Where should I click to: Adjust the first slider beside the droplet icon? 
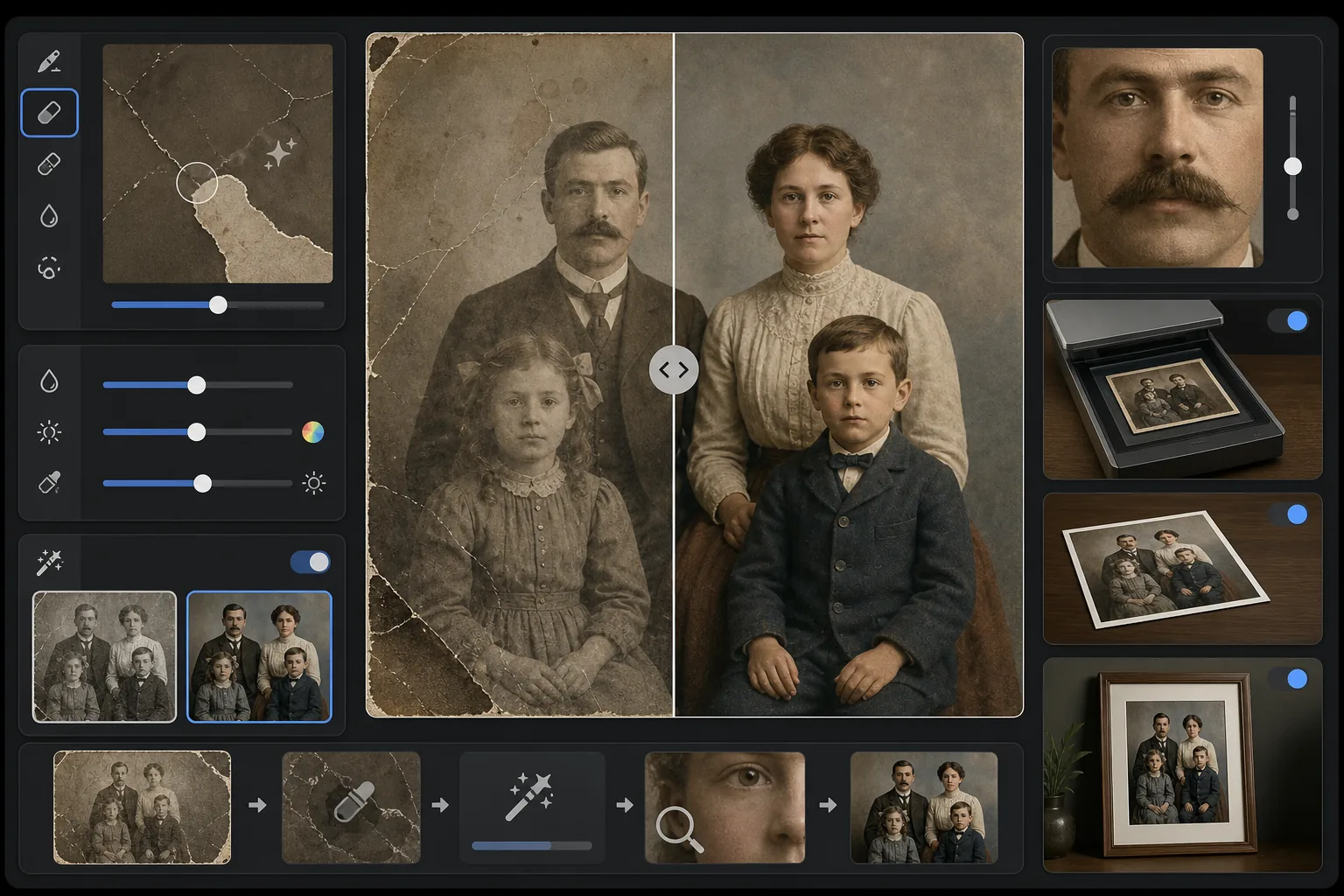tap(198, 385)
